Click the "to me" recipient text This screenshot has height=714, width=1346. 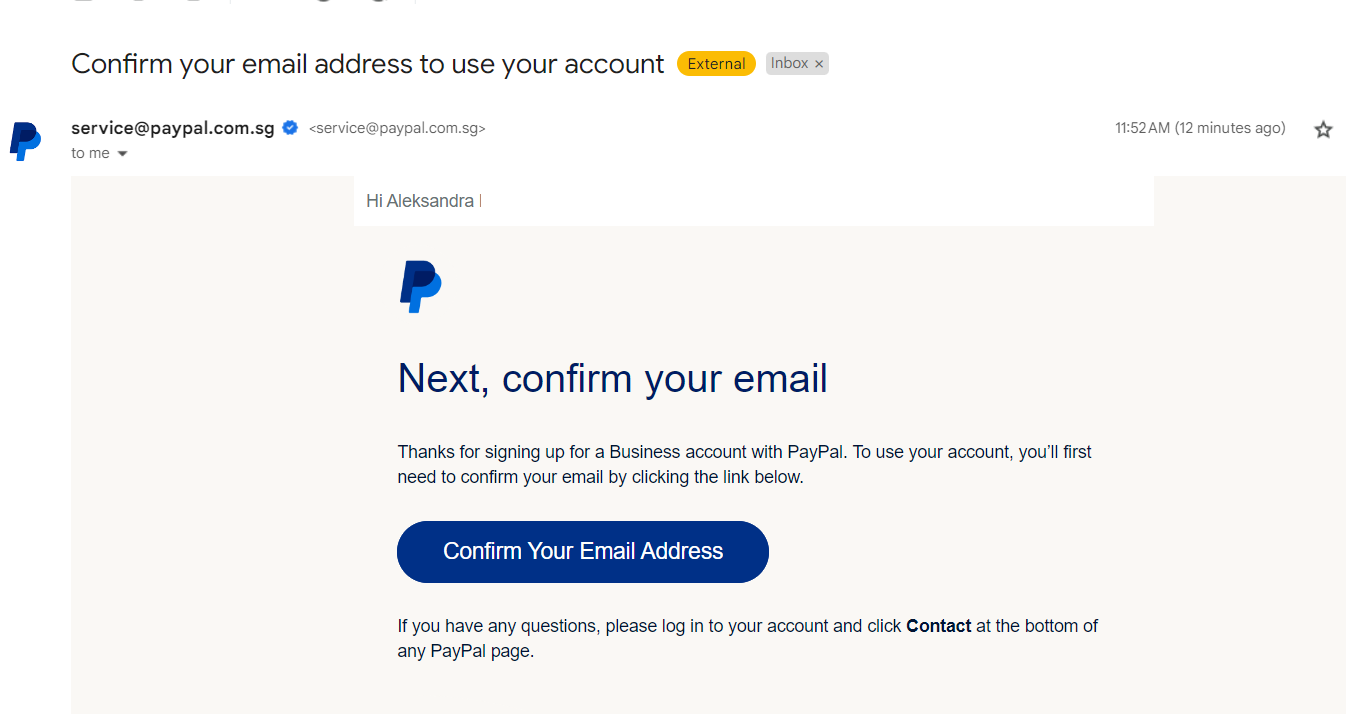pyautogui.click(x=90, y=154)
